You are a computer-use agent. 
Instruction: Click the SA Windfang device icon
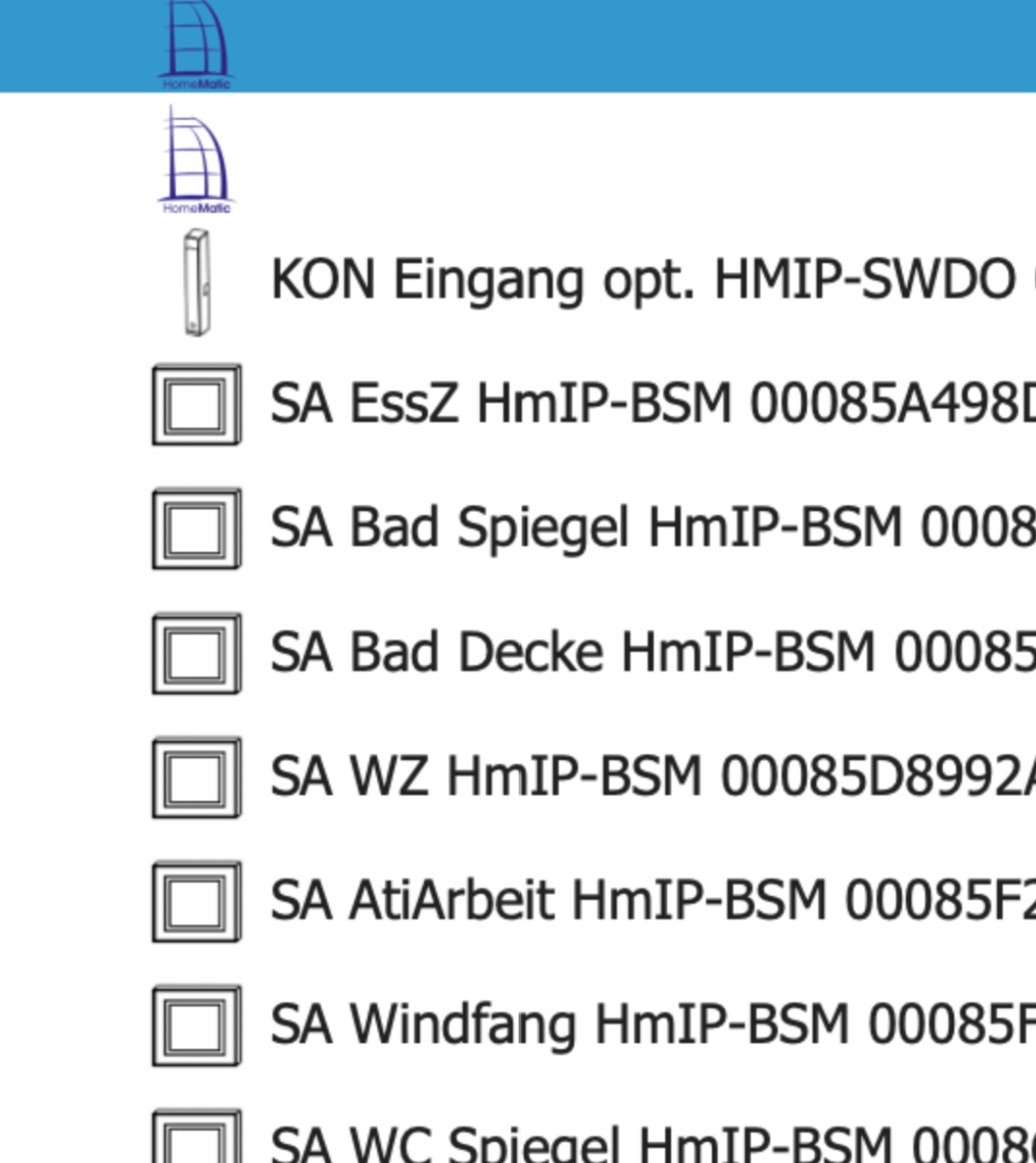(196, 1026)
